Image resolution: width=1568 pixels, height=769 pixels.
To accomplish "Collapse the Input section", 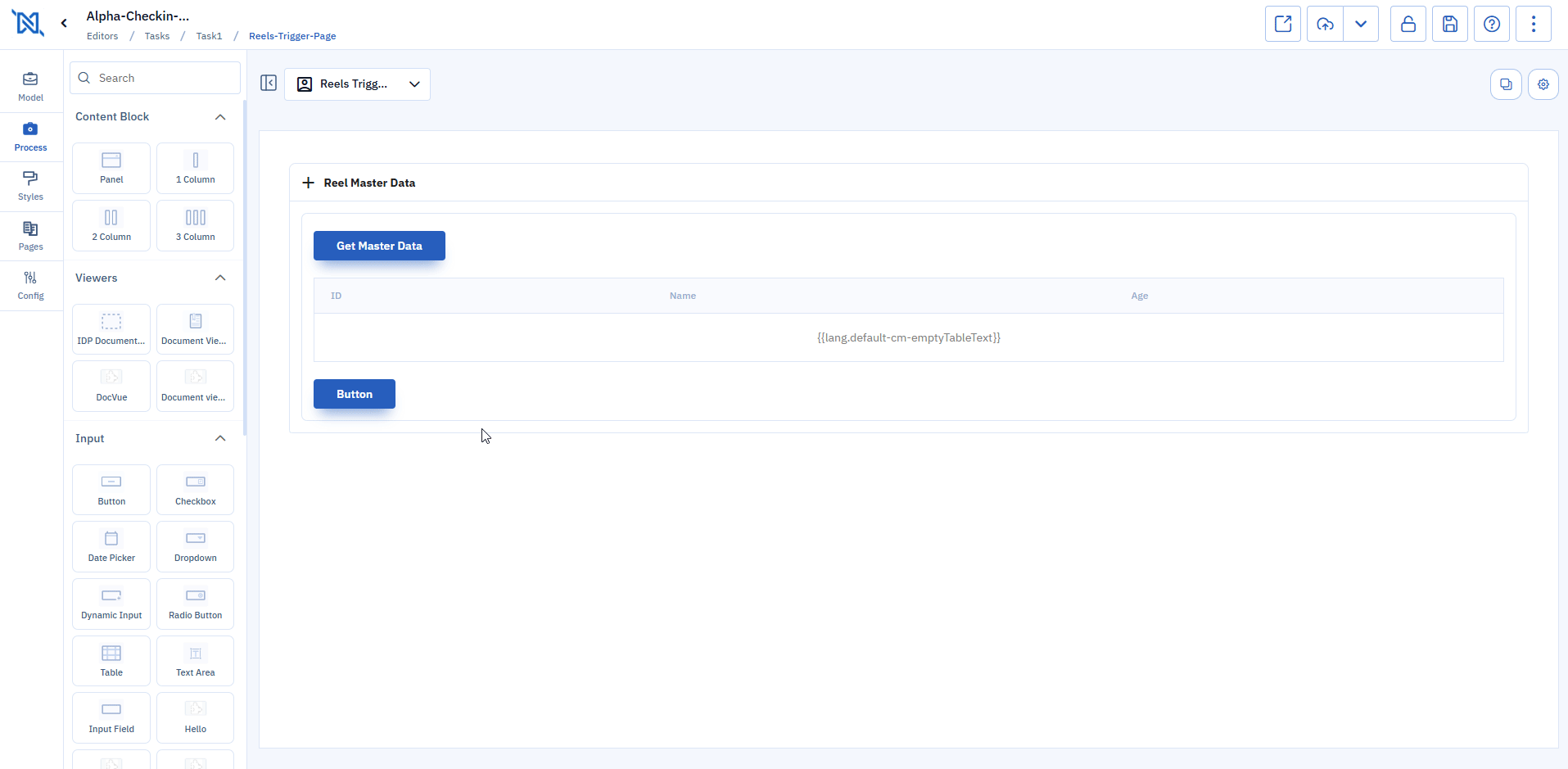I will point(220,438).
